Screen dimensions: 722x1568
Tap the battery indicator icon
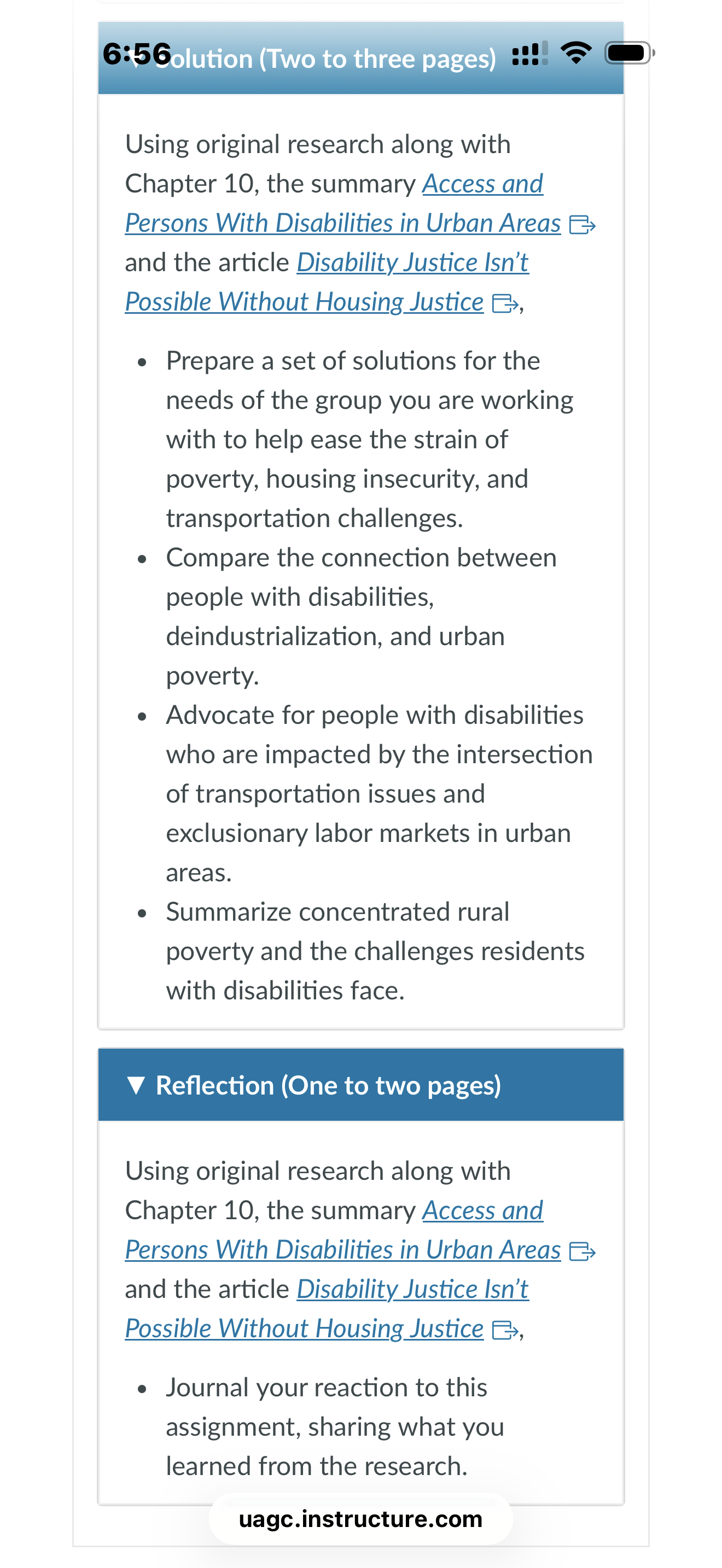(630, 53)
